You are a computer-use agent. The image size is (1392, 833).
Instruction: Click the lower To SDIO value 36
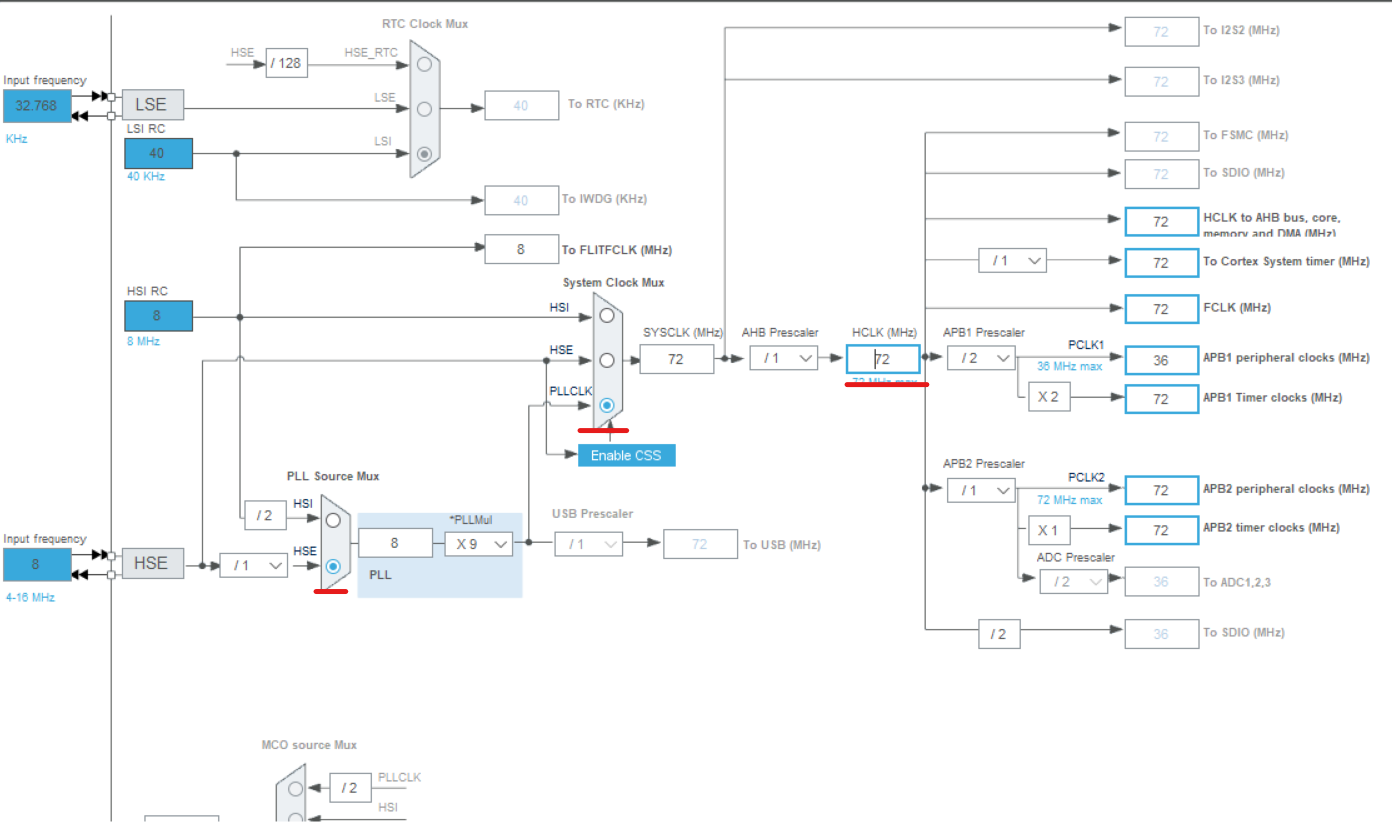pos(1162,634)
